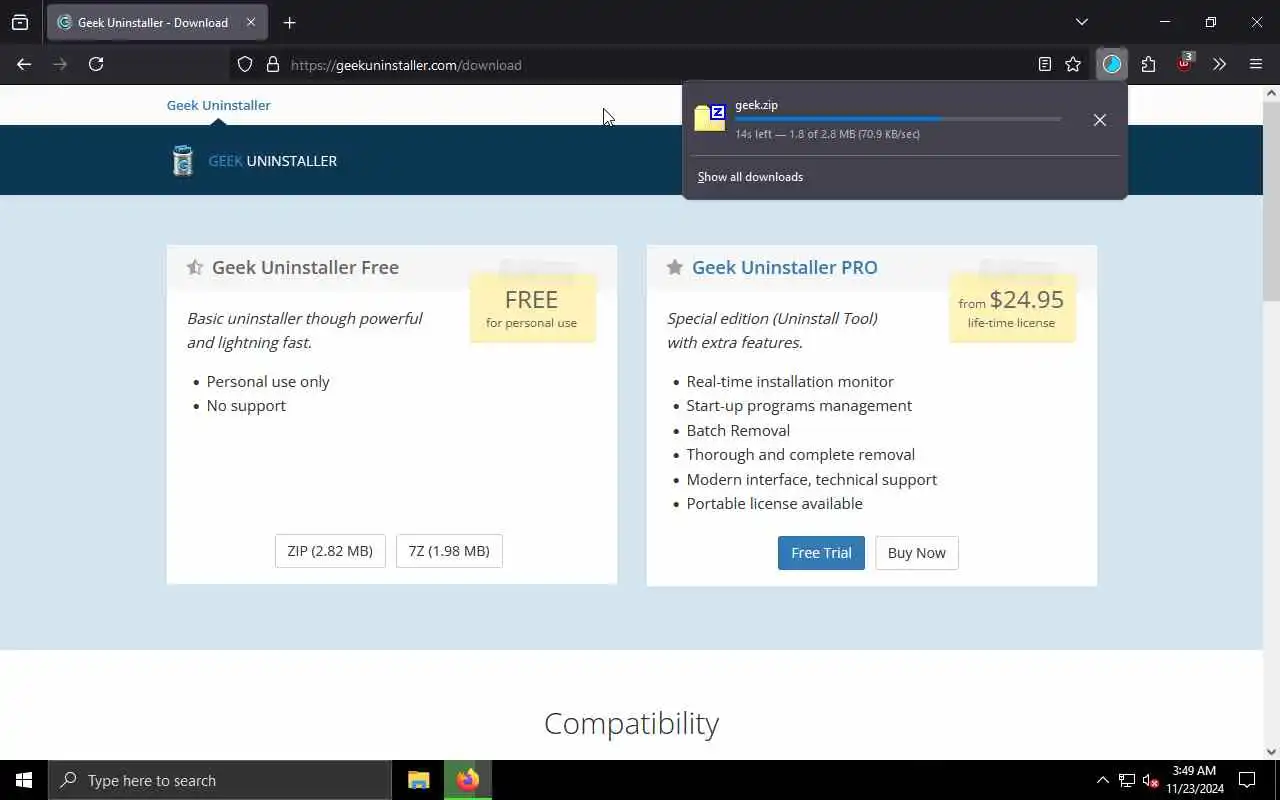Show all downloads

(750, 177)
